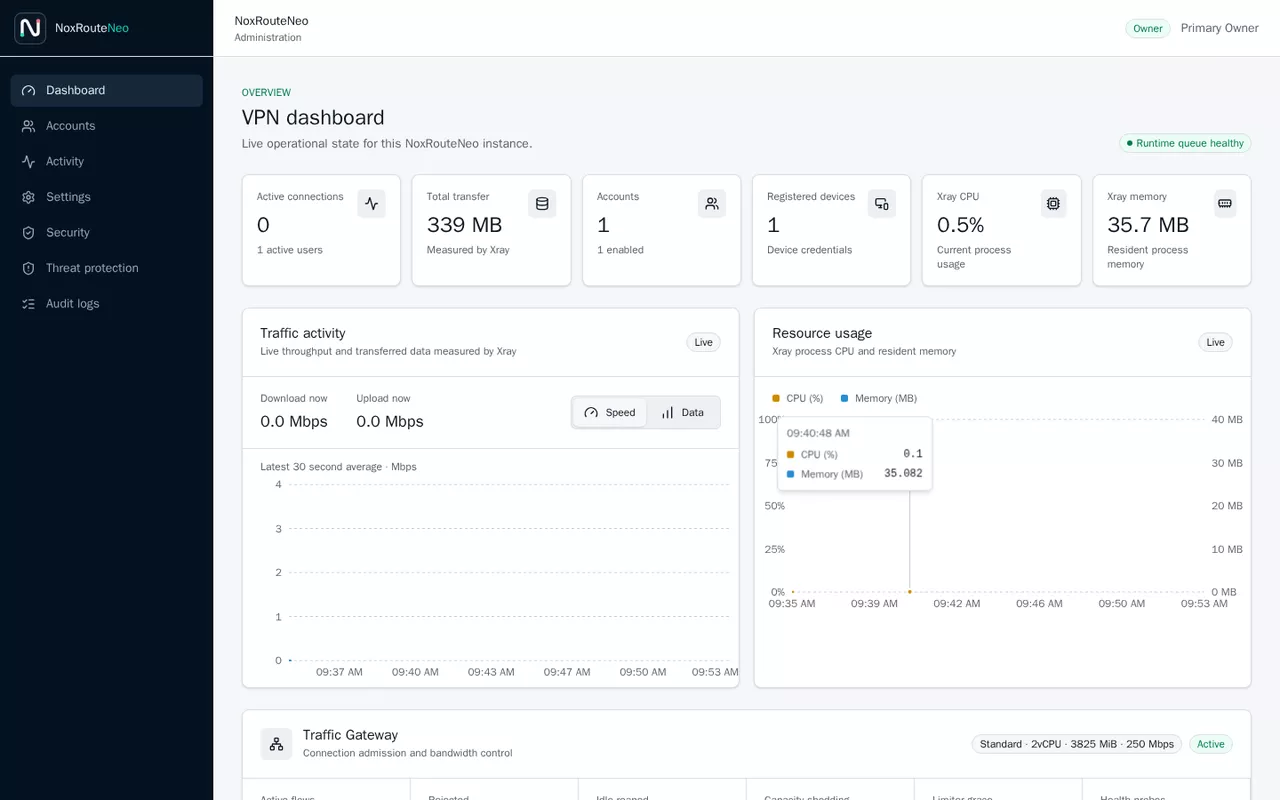Image resolution: width=1280 pixels, height=800 pixels.
Task: Click the Dashboard gauge icon in sidebar
Action: 28,90
